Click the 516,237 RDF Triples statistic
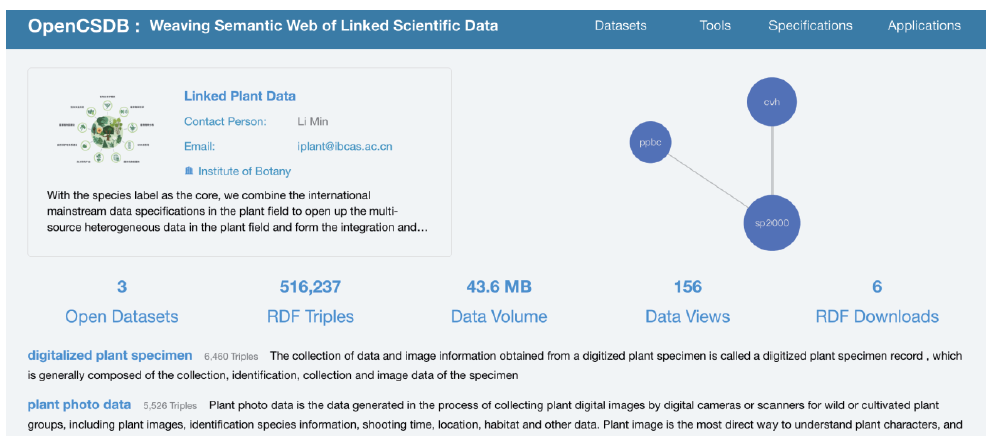997x443 pixels. pos(310,302)
